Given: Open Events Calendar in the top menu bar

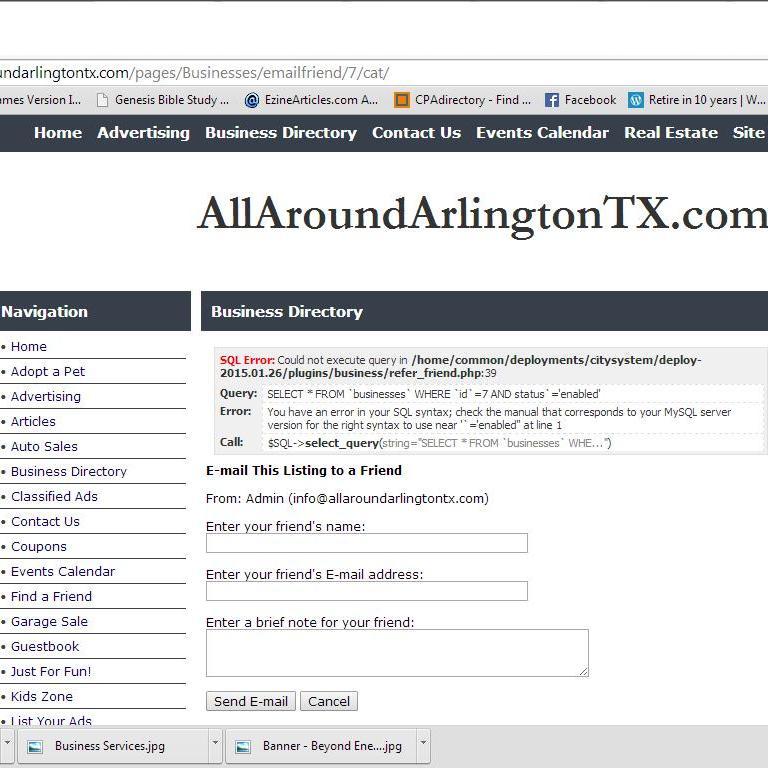Looking at the screenshot, I should (543, 133).
